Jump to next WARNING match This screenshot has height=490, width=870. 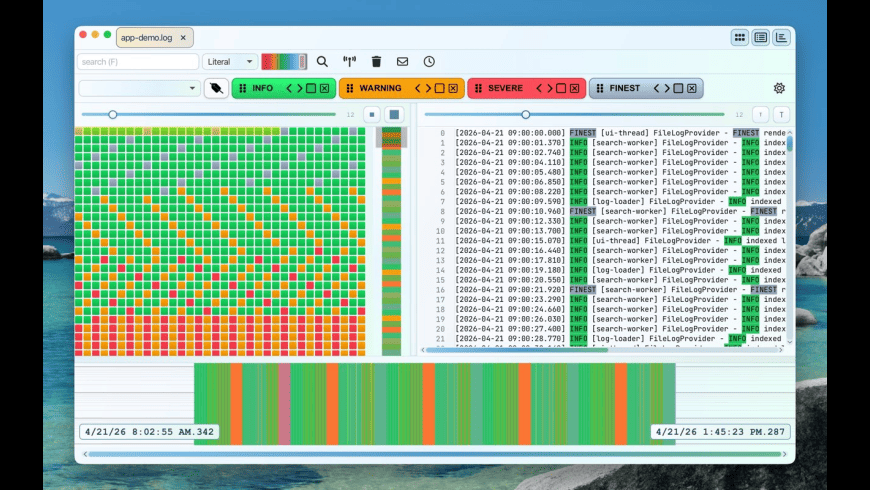tap(428, 88)
